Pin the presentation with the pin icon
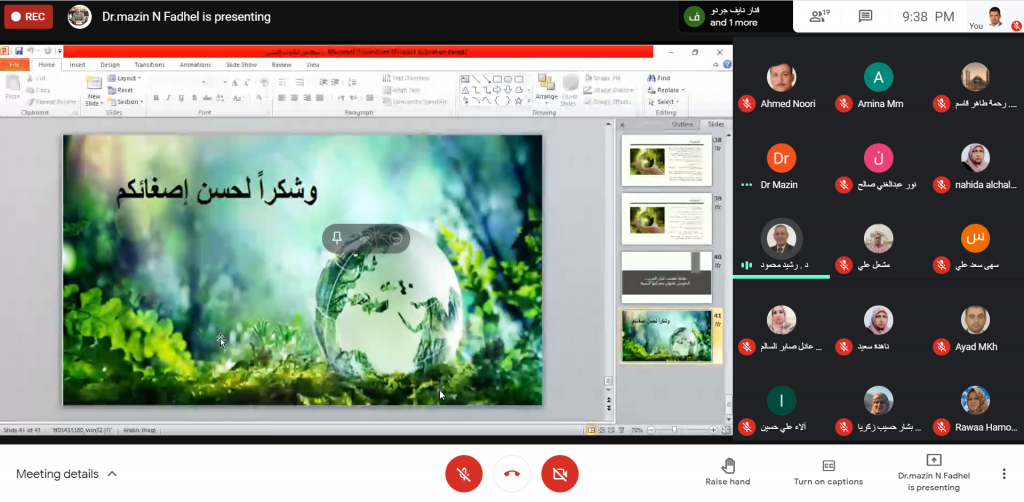 [337, 238]
